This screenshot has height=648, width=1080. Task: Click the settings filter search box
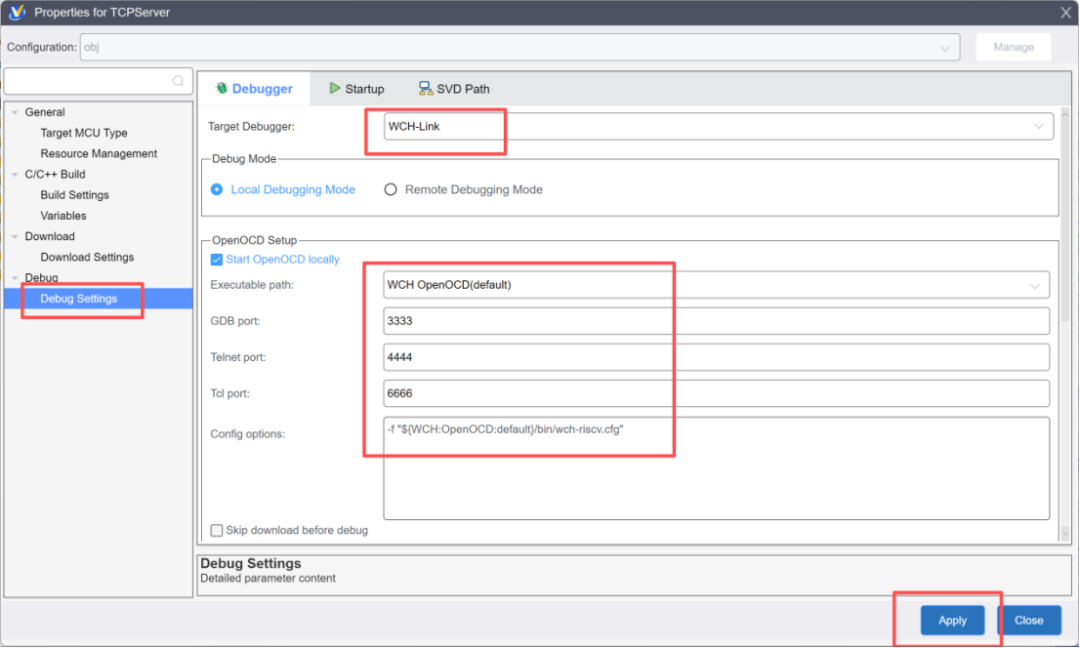(x=98, y=81)
